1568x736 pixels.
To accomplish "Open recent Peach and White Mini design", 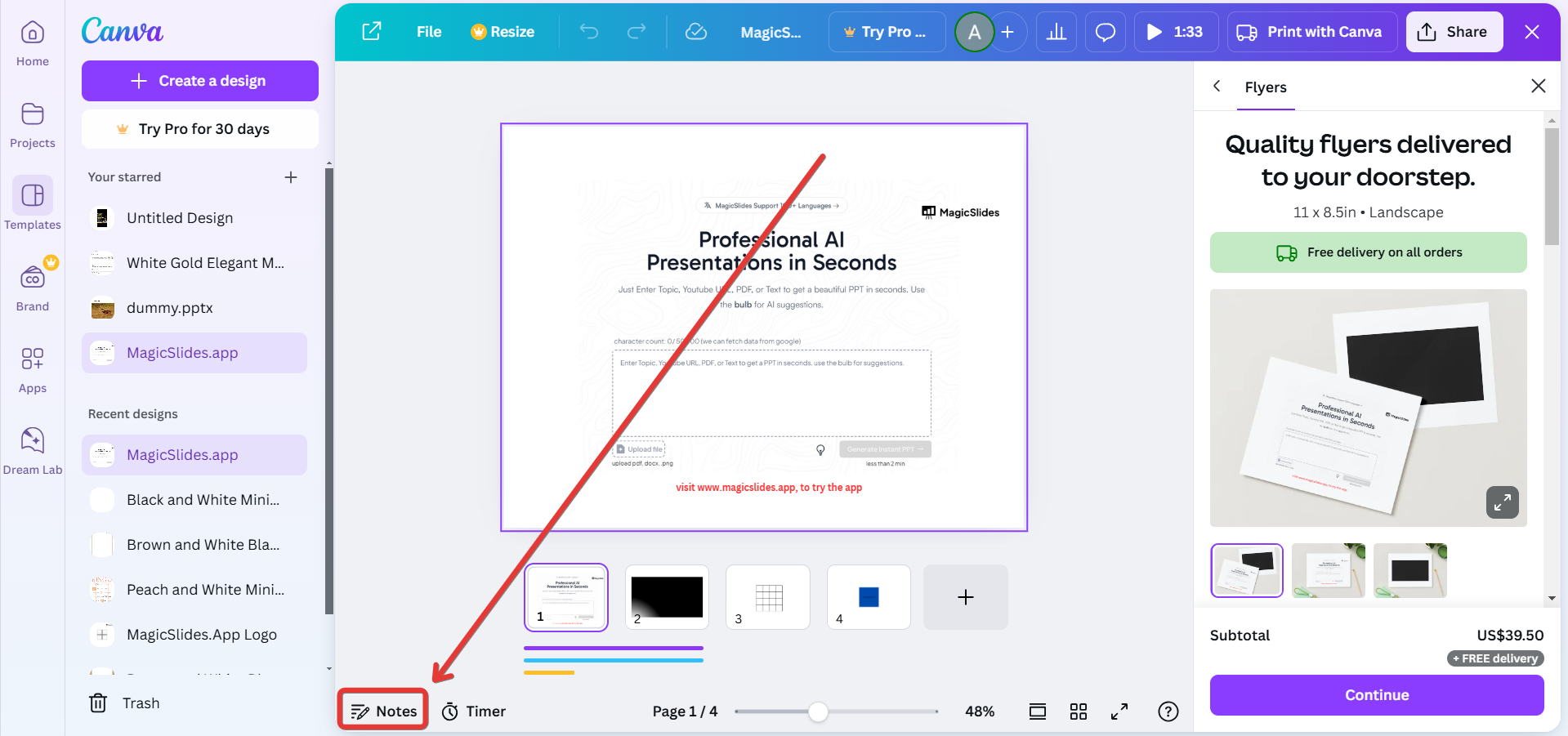I will (194, 590).
